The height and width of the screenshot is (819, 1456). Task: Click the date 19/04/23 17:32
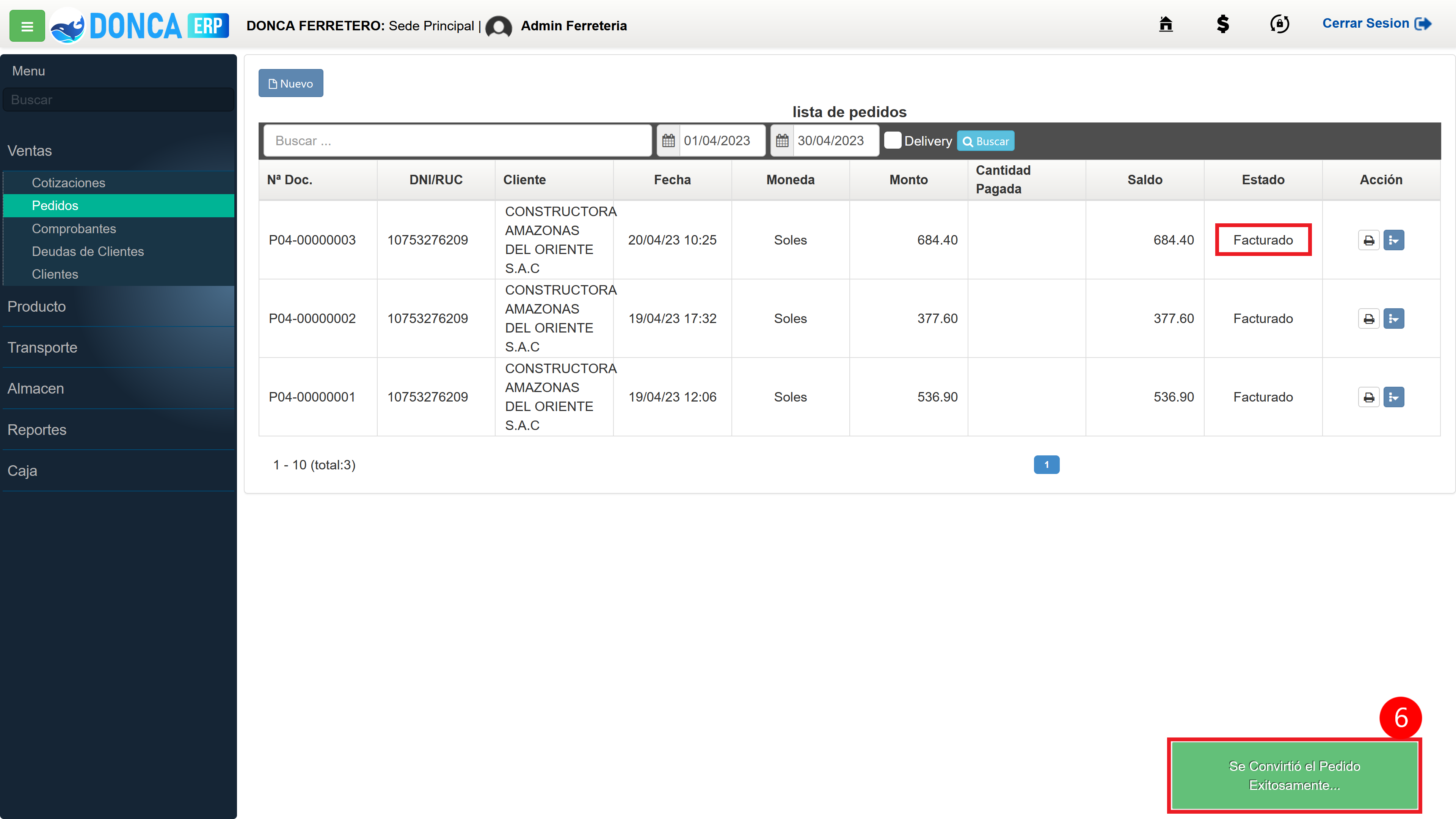[672, 319]
